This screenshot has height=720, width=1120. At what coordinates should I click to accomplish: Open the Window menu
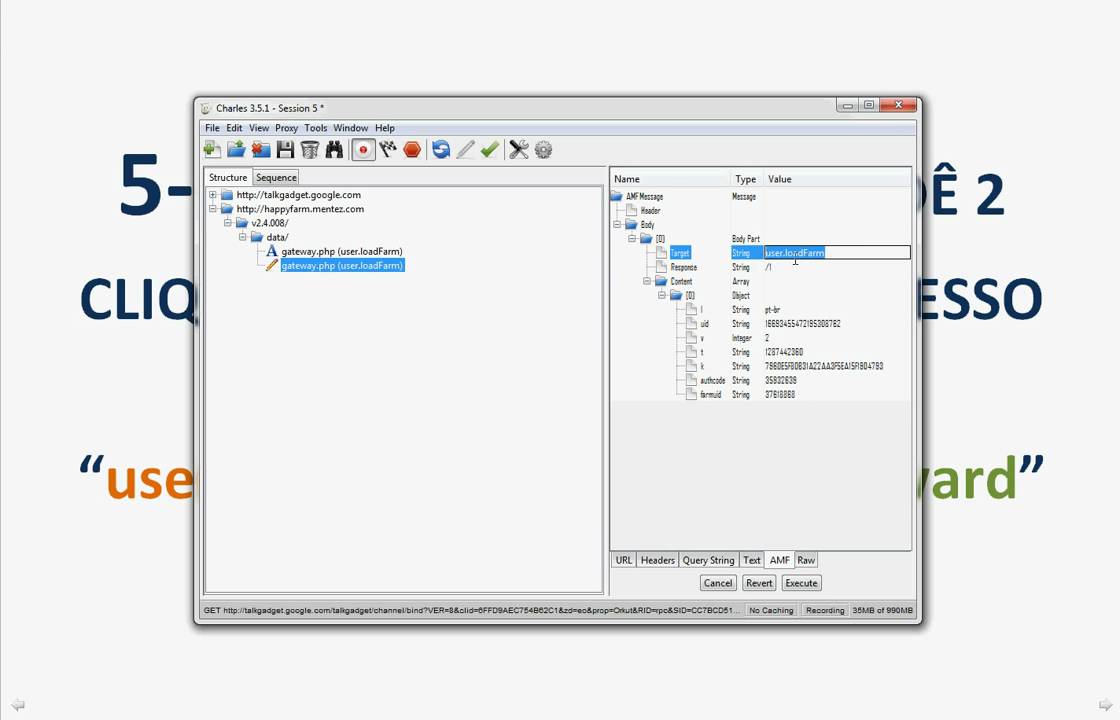tap(351, 128)
